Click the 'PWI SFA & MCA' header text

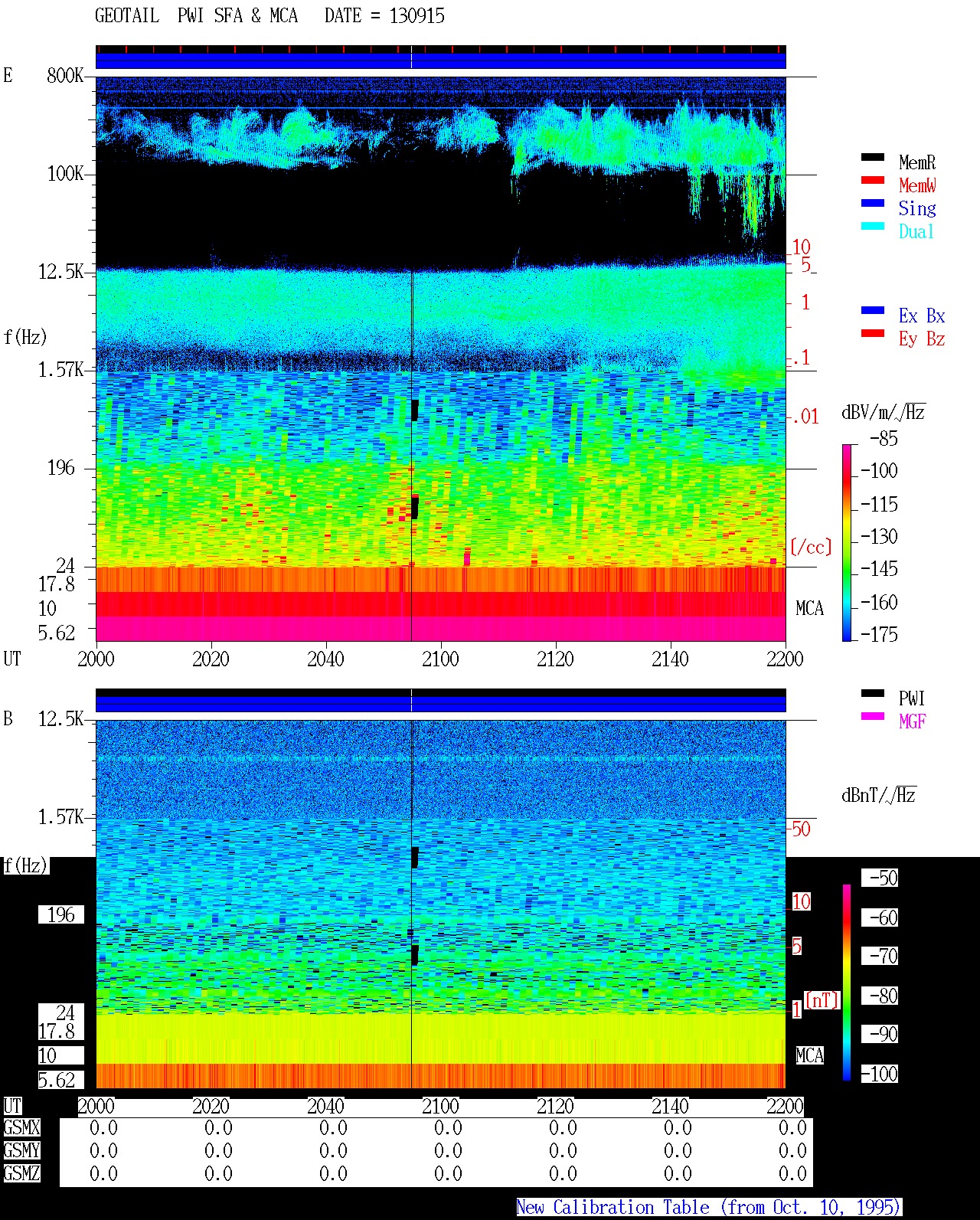click(x=237, y=16)
